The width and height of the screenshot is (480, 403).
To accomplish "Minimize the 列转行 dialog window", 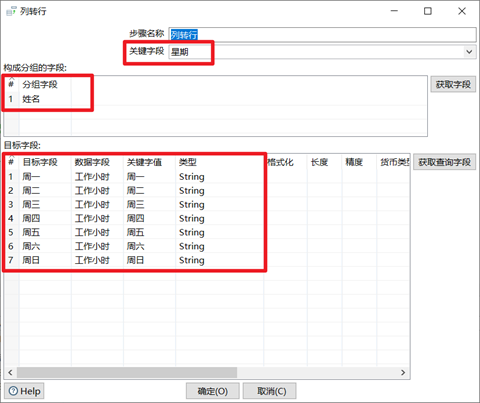I will pos(394,11).
